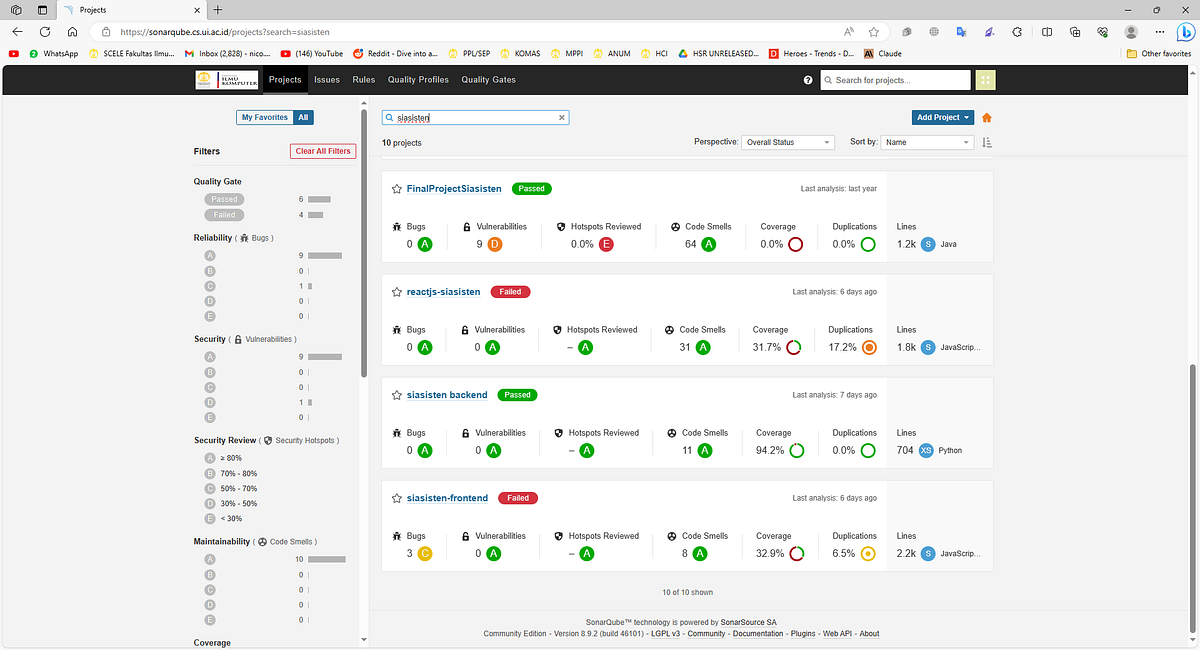Star FinalProjectSiasisten as favorite
Image resolution: width=1200 pixels, height=650 pixels.
(x=396, y=188)
